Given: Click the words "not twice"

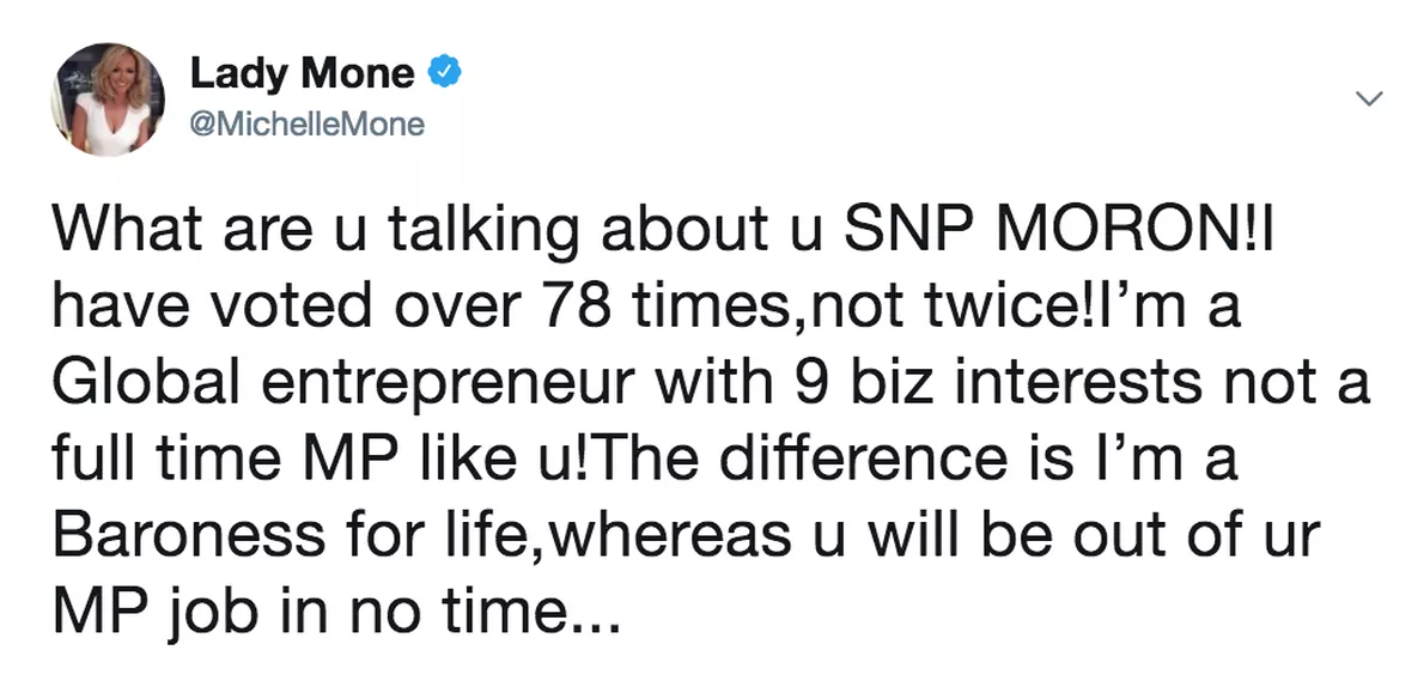Looking at the screenshot, I should tap(896, 309).
